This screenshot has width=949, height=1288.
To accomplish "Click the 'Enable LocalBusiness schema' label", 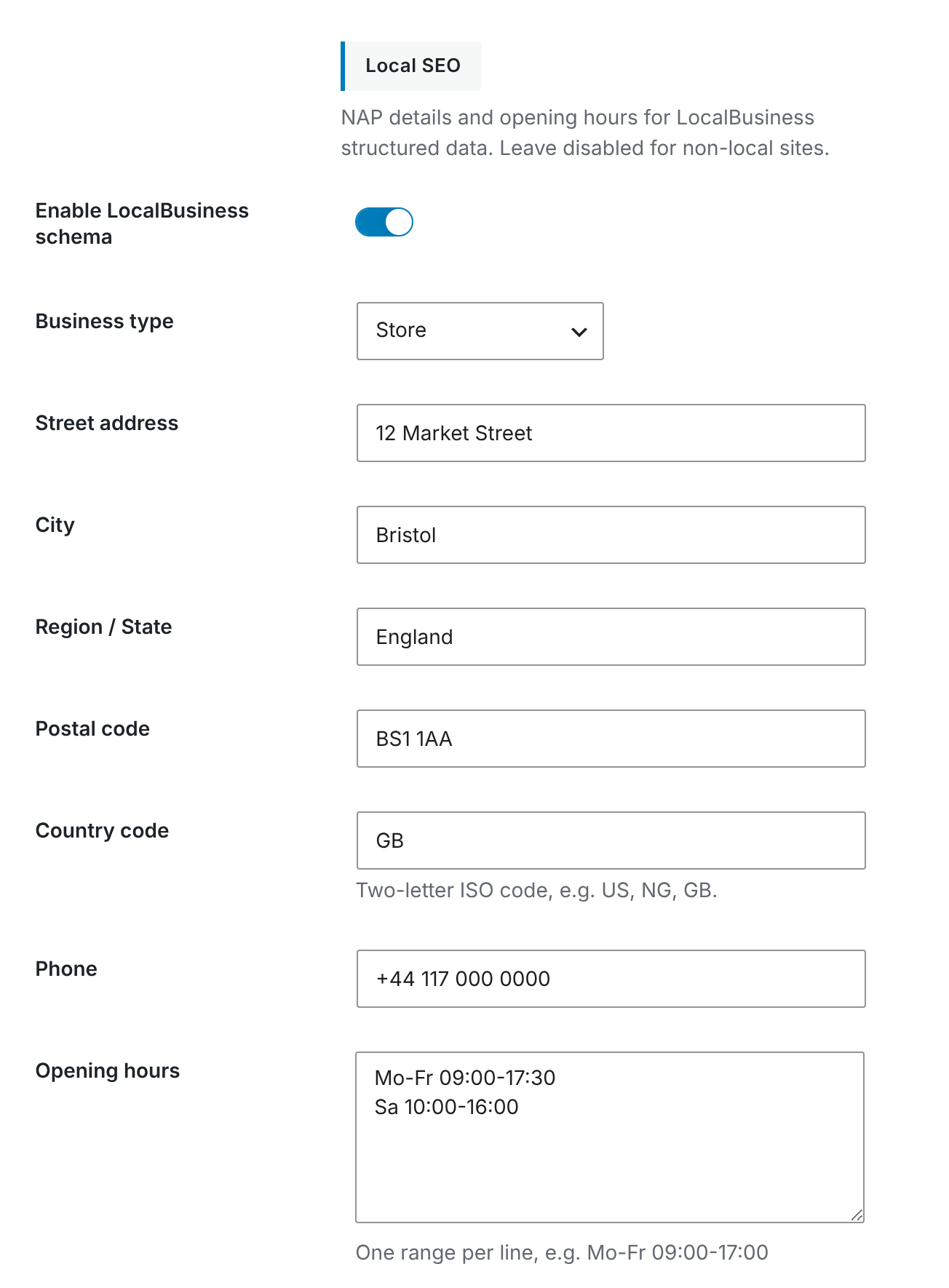I will 142,223.
